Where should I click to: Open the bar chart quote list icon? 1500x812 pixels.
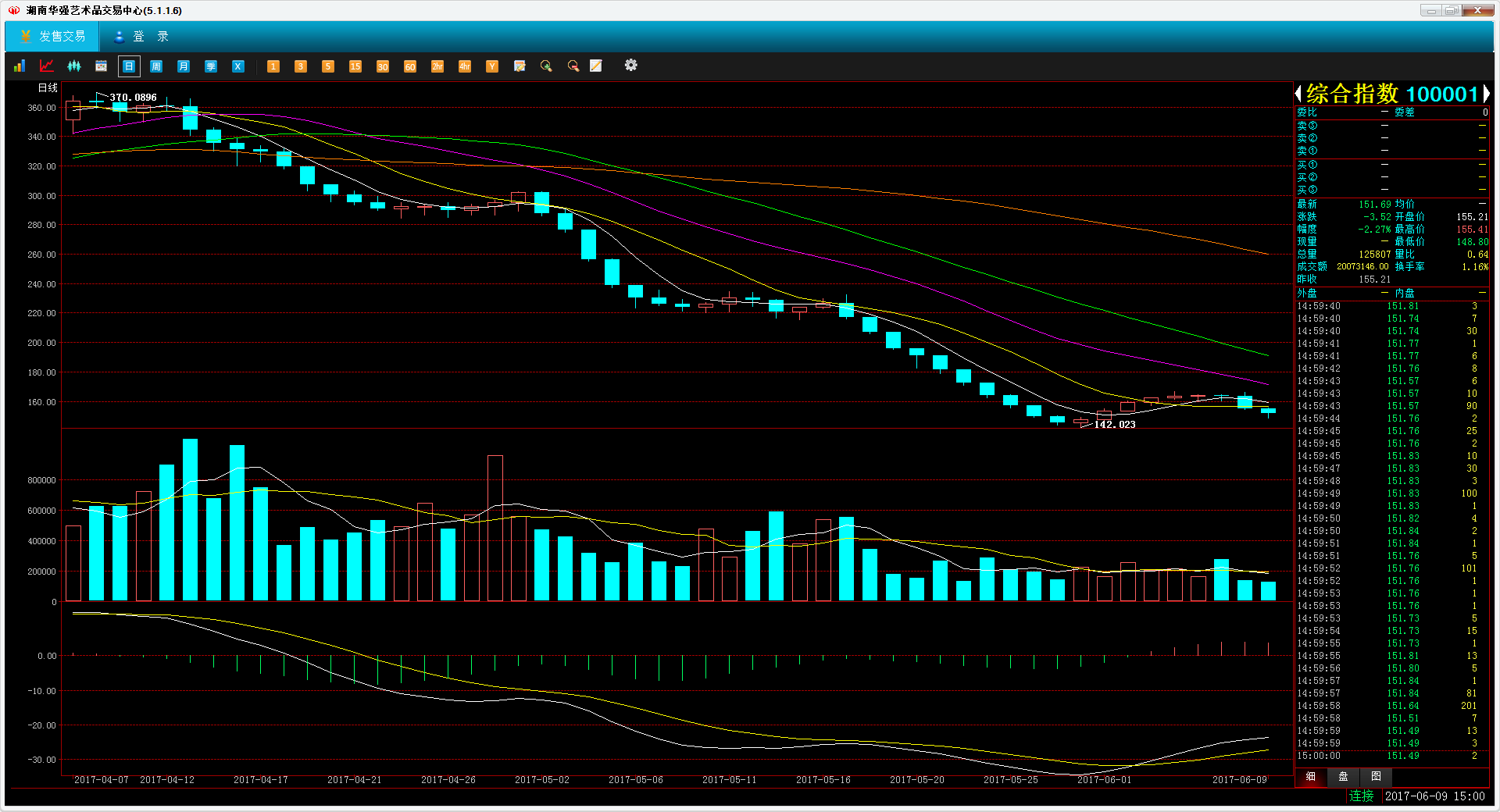[20, 66]
